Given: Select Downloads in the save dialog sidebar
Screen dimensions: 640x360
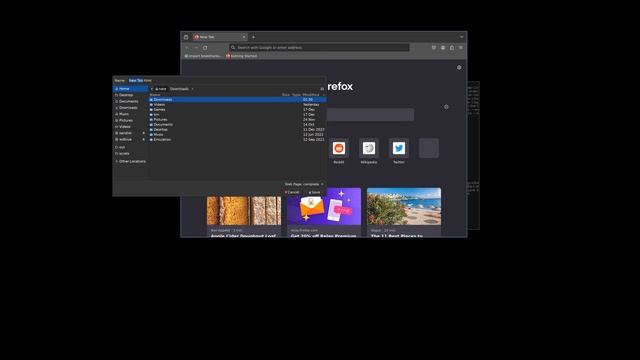Looking at the screenshot, I should (130, 108).
